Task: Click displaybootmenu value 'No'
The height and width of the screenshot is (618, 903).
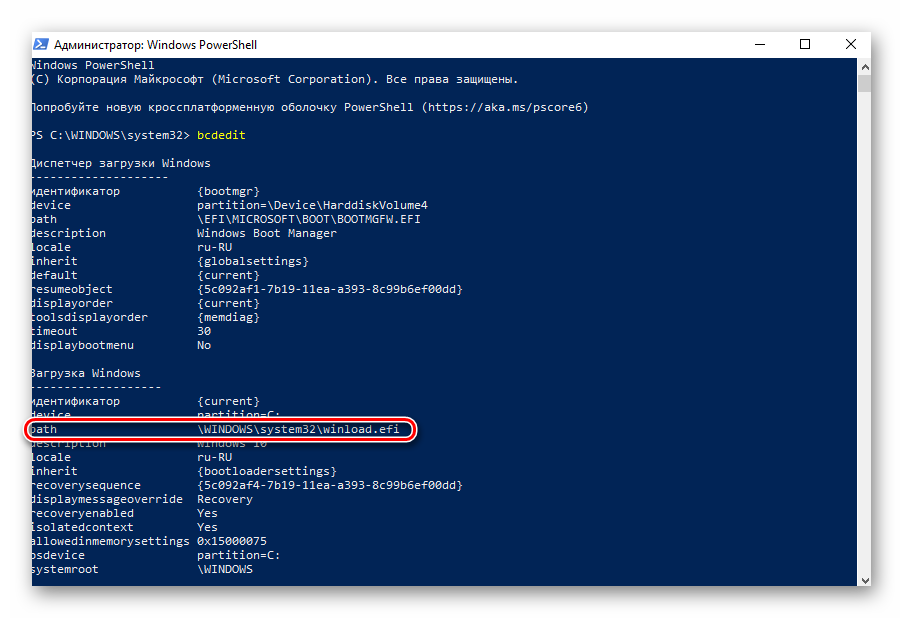Action: (204, 346)
